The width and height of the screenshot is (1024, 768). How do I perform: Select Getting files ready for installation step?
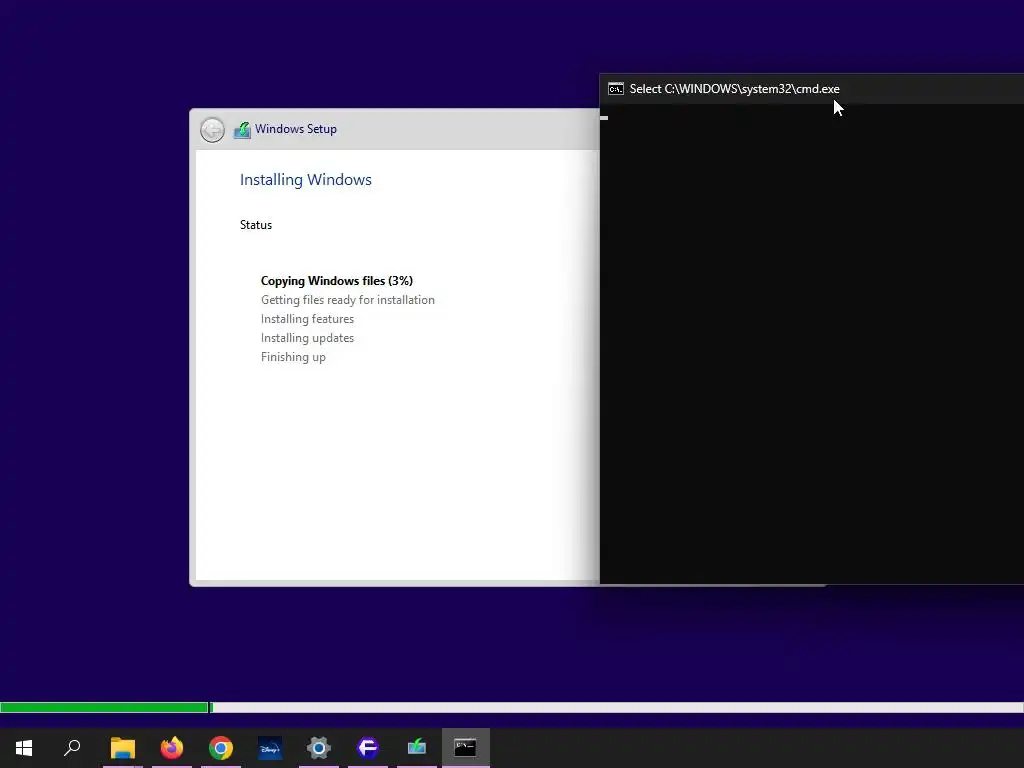[x=347, y=300]
